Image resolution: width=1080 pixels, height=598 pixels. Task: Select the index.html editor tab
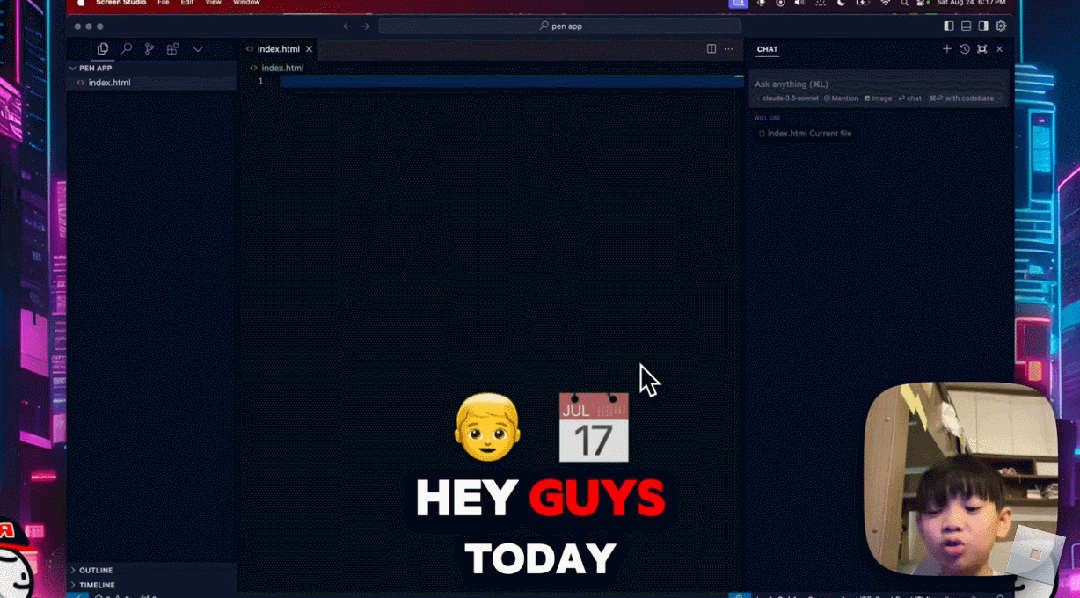pos(278,49)
